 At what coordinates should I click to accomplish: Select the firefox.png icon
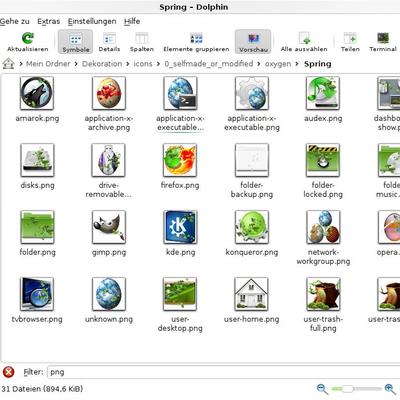(x=180, y=160)
